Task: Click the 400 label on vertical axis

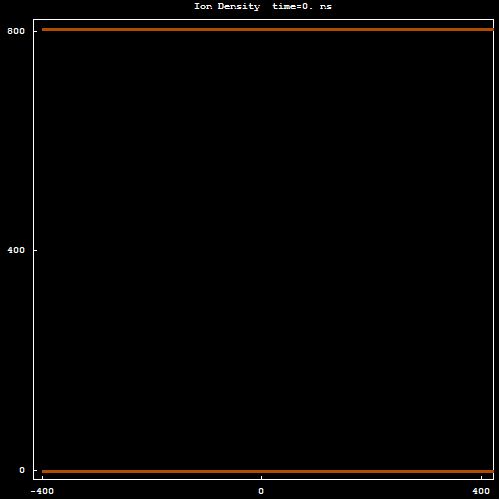Action: [x=16, y=250]
